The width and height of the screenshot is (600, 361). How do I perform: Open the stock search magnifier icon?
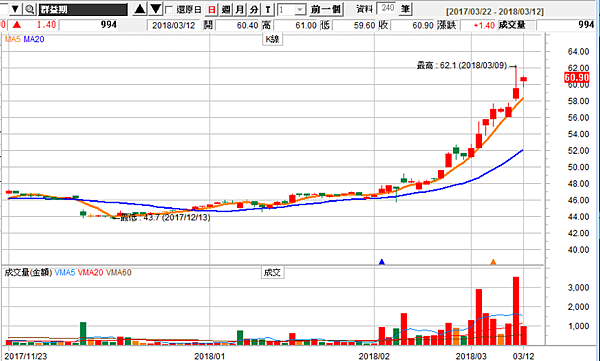click(30, 9)
